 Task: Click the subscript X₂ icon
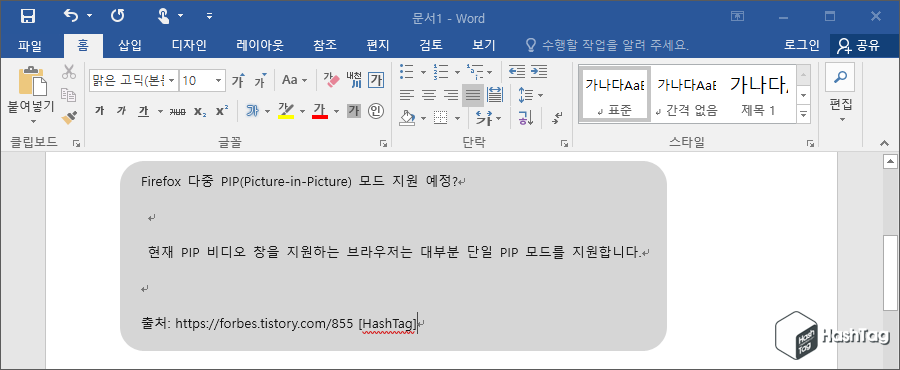(200, 111)
